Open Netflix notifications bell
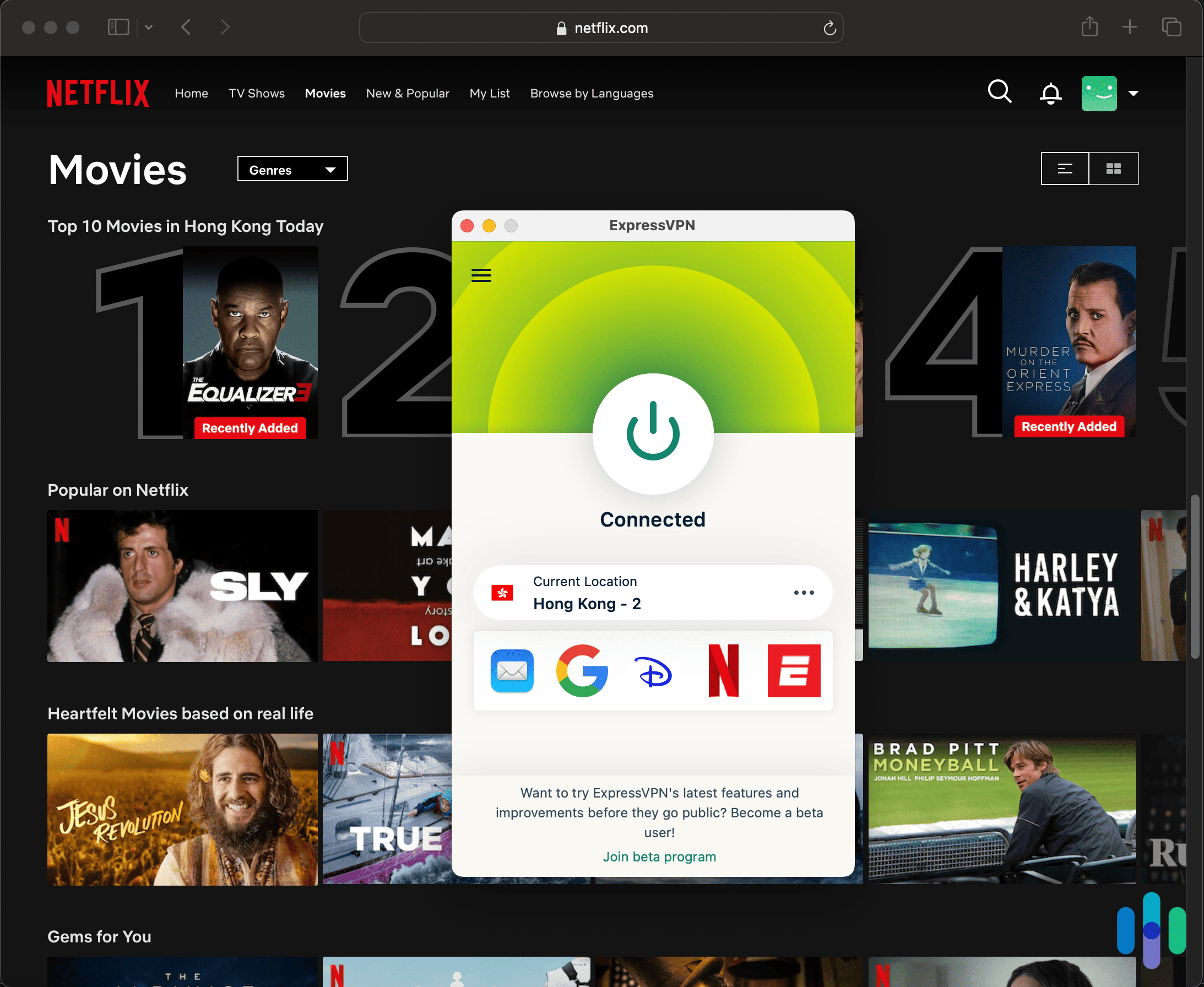Image resolution: width=1204 pixels, height=987 pixels. pos(1050,93)
